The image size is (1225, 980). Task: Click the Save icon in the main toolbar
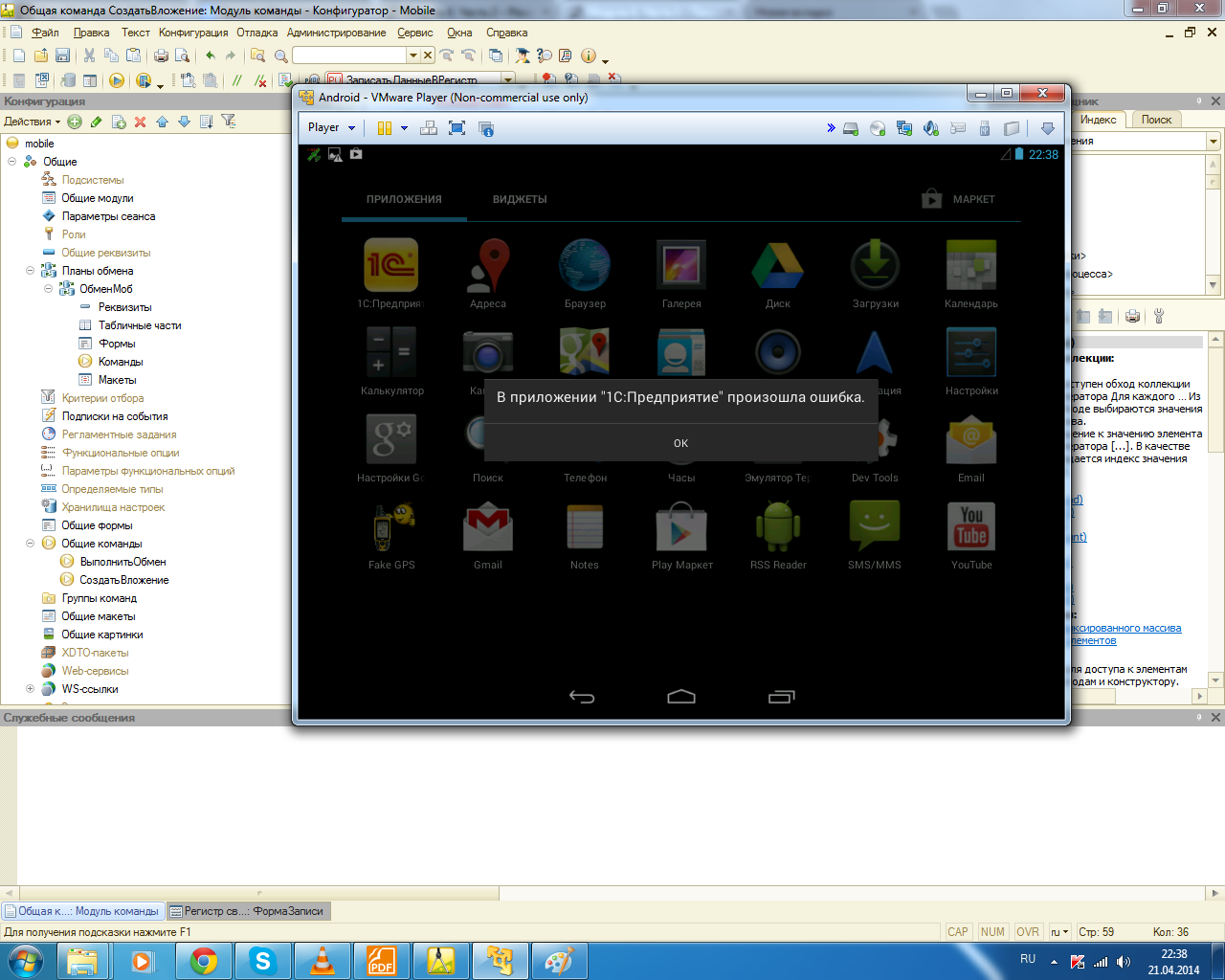(x=62, y=56)
